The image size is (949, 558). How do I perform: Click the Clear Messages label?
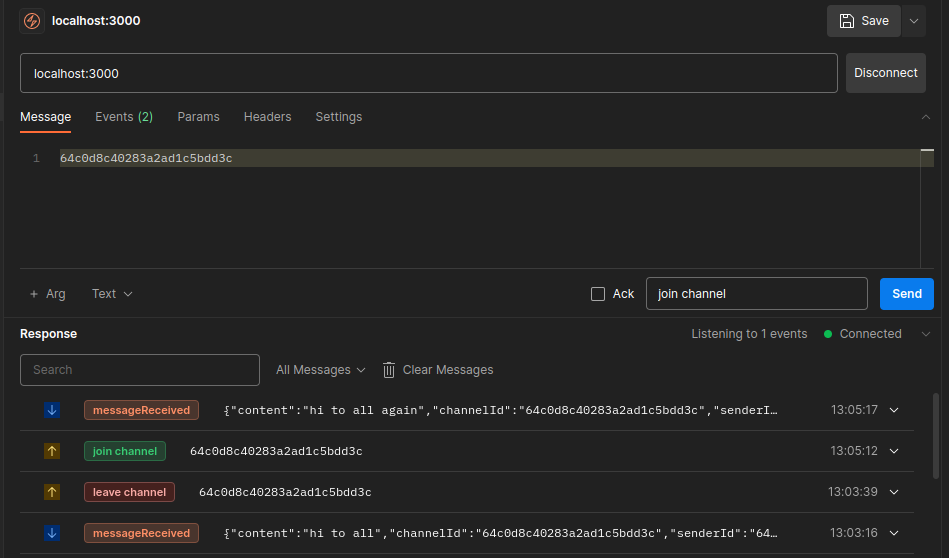tap(448, 370)
